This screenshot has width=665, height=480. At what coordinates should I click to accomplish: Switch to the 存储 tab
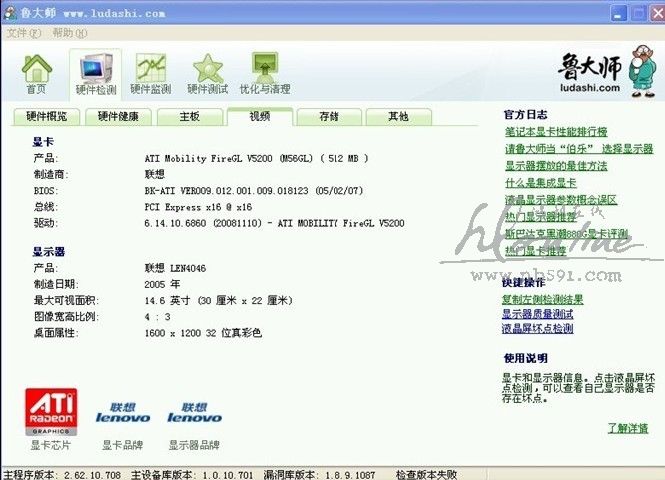point(329,117)
